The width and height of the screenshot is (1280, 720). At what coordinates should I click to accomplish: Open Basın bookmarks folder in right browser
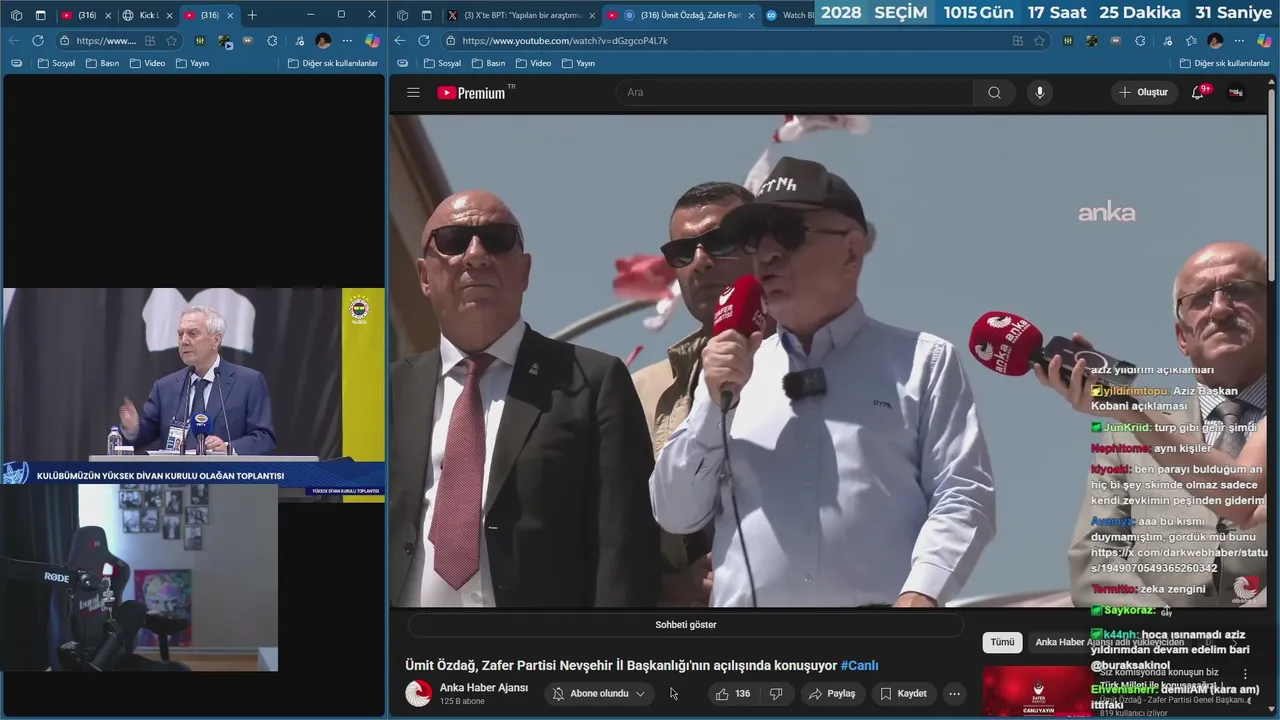pos(487,63)
